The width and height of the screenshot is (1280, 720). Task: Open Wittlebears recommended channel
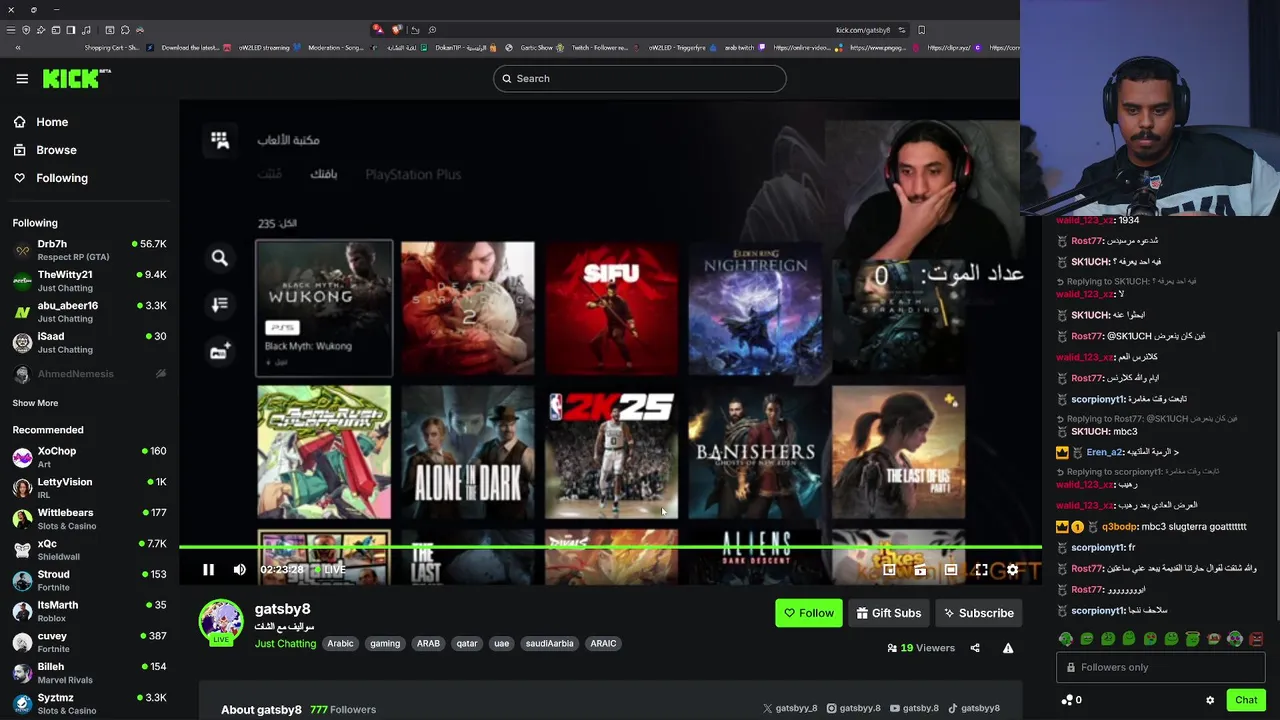[89, 519]
